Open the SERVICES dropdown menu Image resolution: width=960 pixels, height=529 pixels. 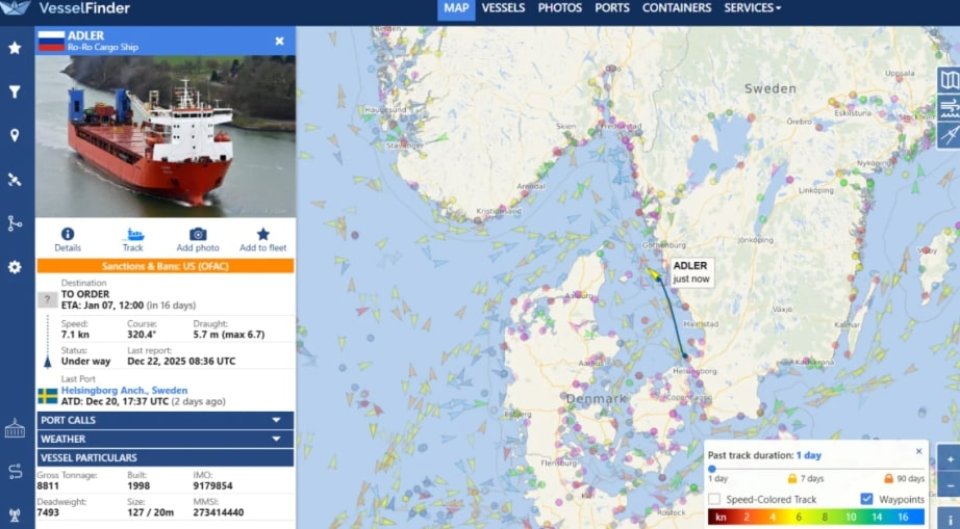[752, 8]
